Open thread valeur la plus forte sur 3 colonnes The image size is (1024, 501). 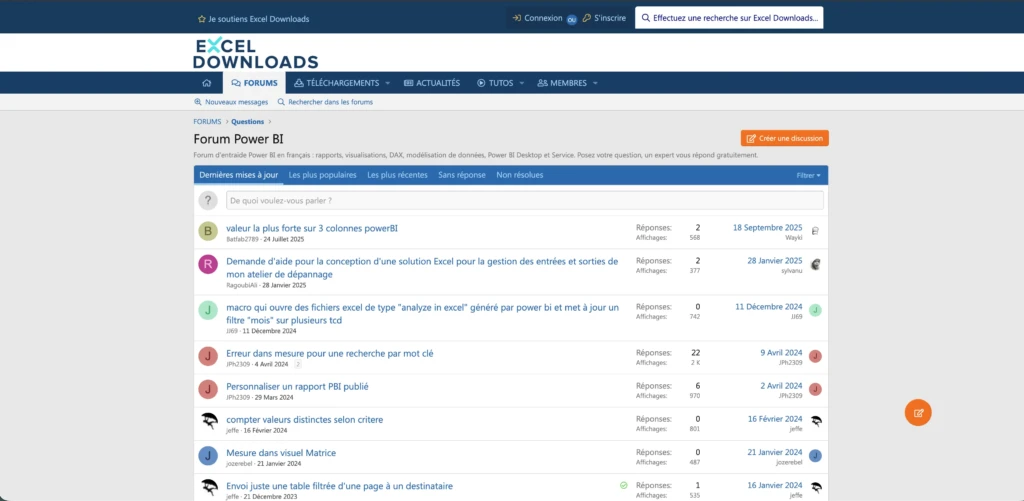tap(312, 228)
